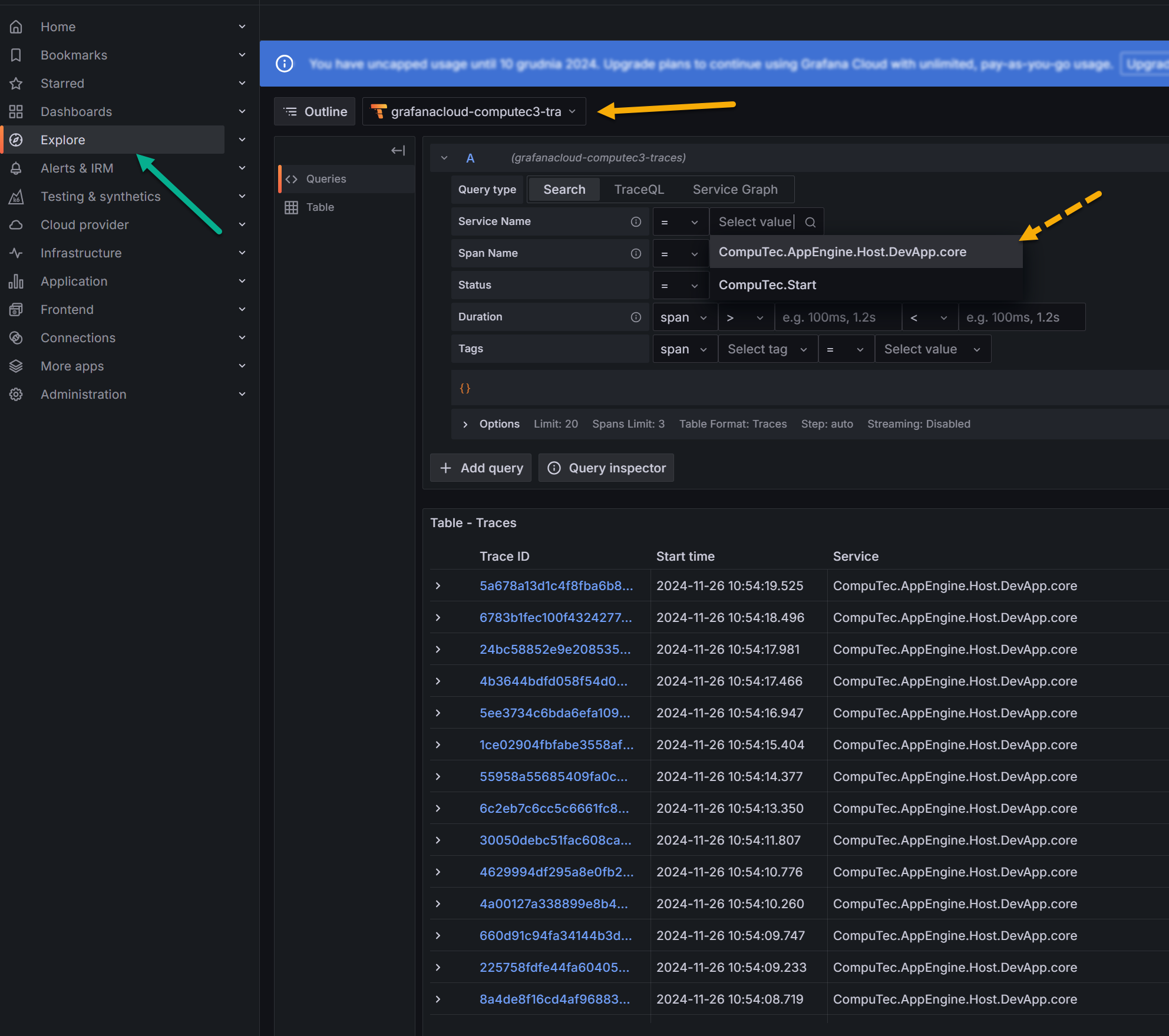Click the Duration maximum value input field
This screenshot has height=1036, width=1169.
(1022, 317)
